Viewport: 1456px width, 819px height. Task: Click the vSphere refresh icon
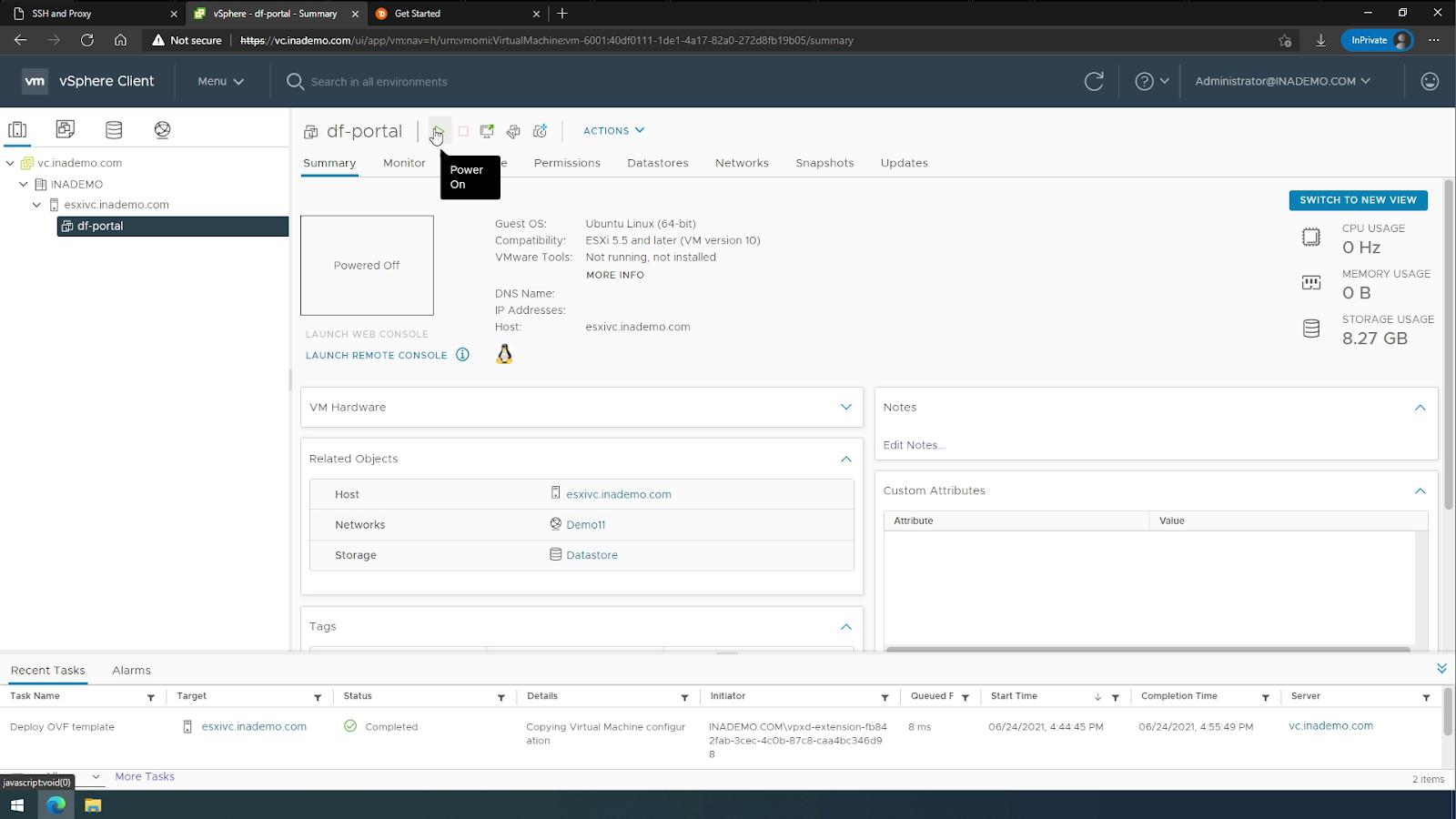click(1094, 81)
